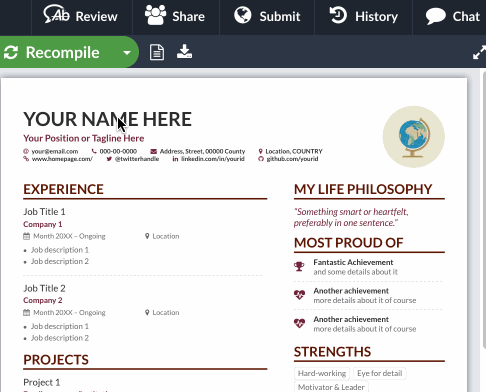The width and height of the screenshot is (486, 392).
Task: Click the Share people icon
Action: [155, 15]
